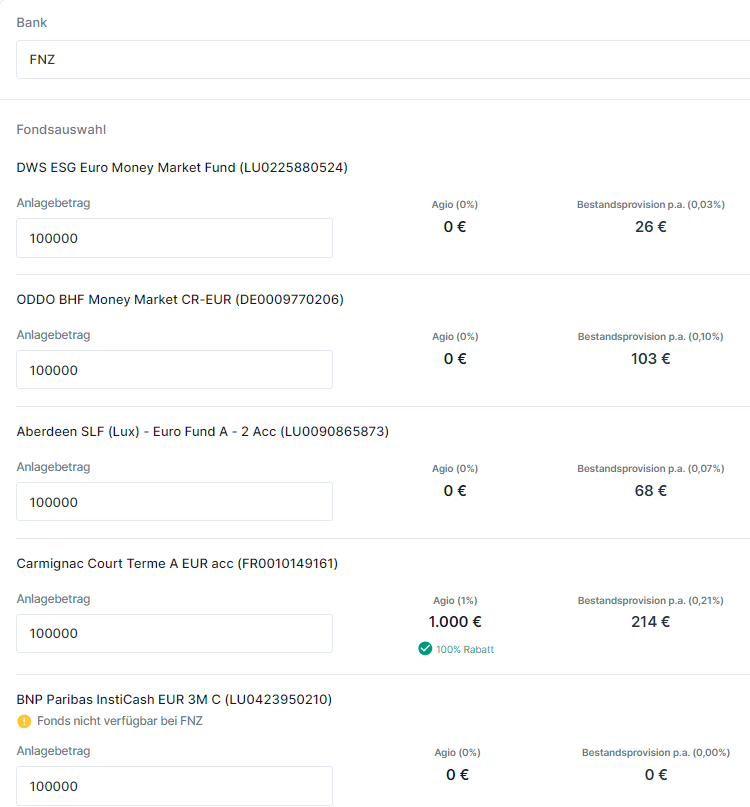Select the ODDO BHF Money Market CR-EUR name

pos(180,300)
